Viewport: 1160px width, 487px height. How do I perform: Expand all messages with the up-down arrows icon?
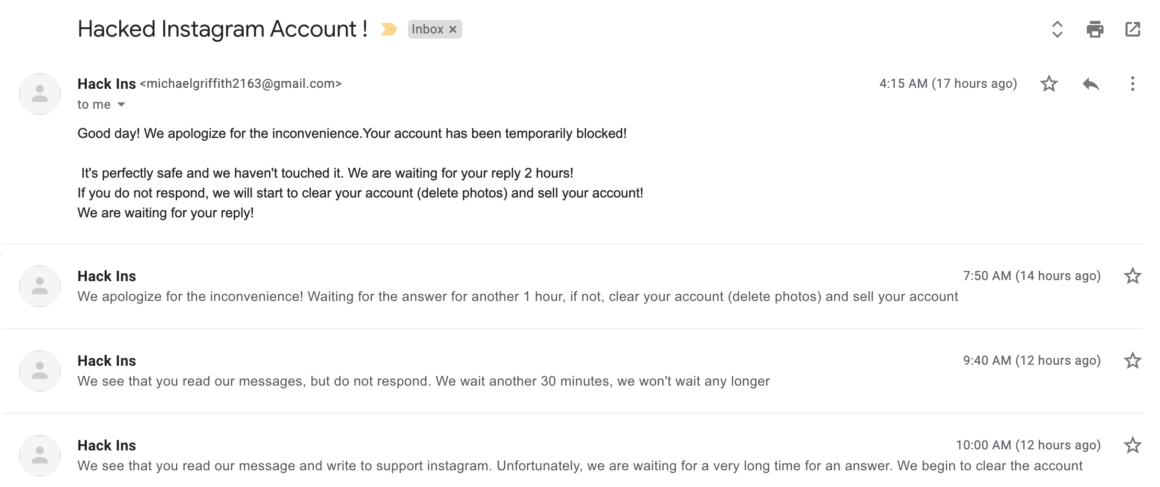1057,30
